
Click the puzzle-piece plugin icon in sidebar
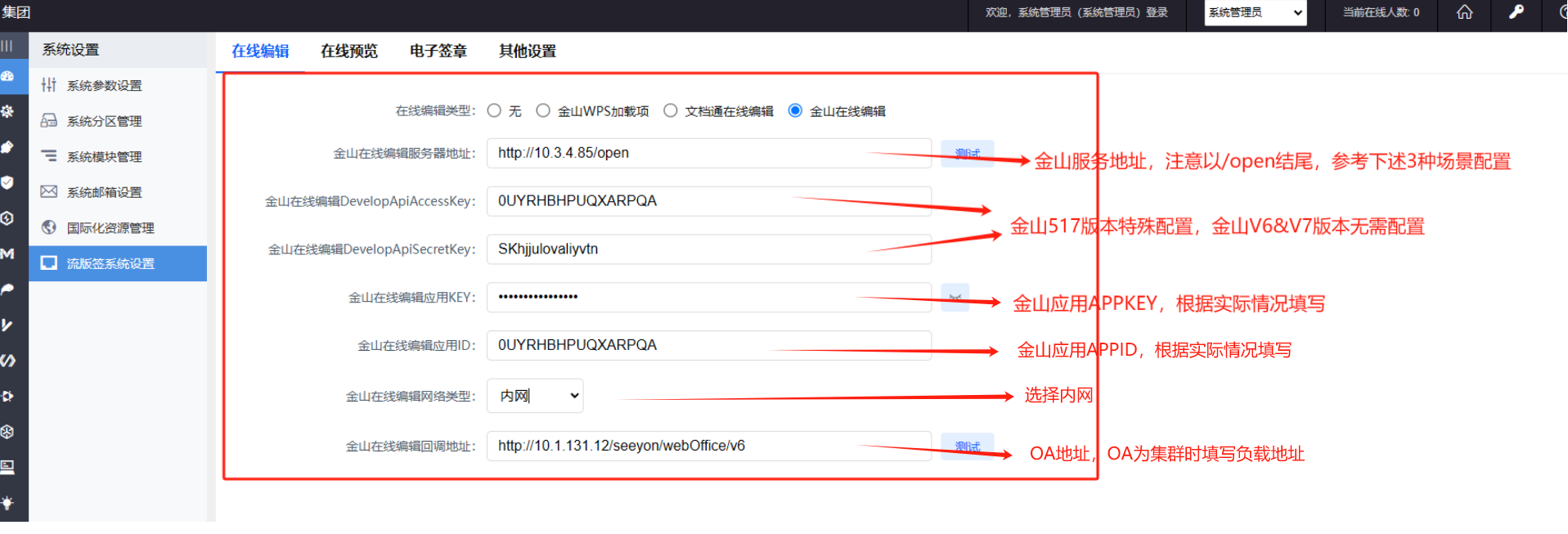(x=7, y=147)
